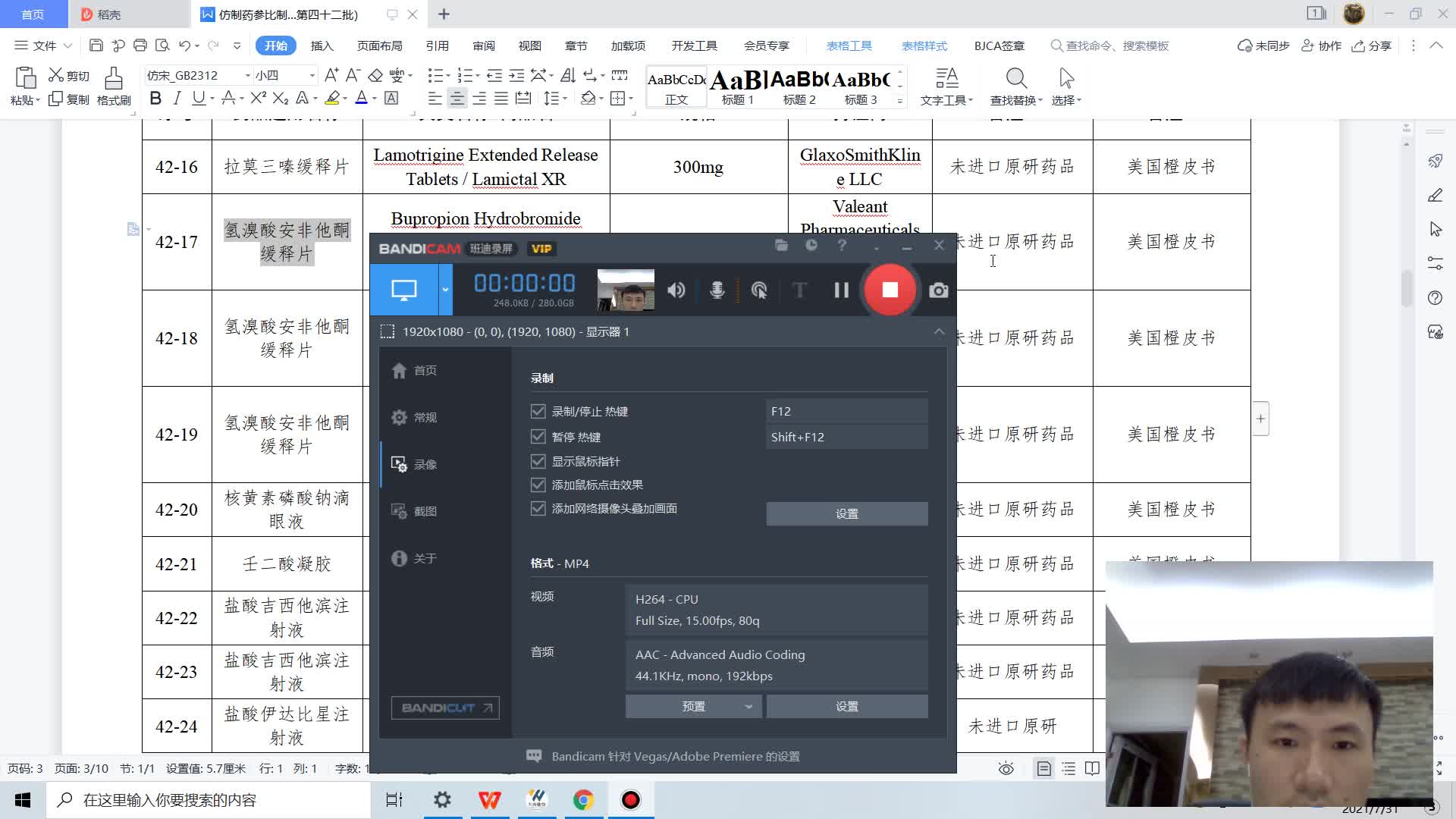Click the WPS search commands field
The image size is (1456, 819).
click(1112, 45)
